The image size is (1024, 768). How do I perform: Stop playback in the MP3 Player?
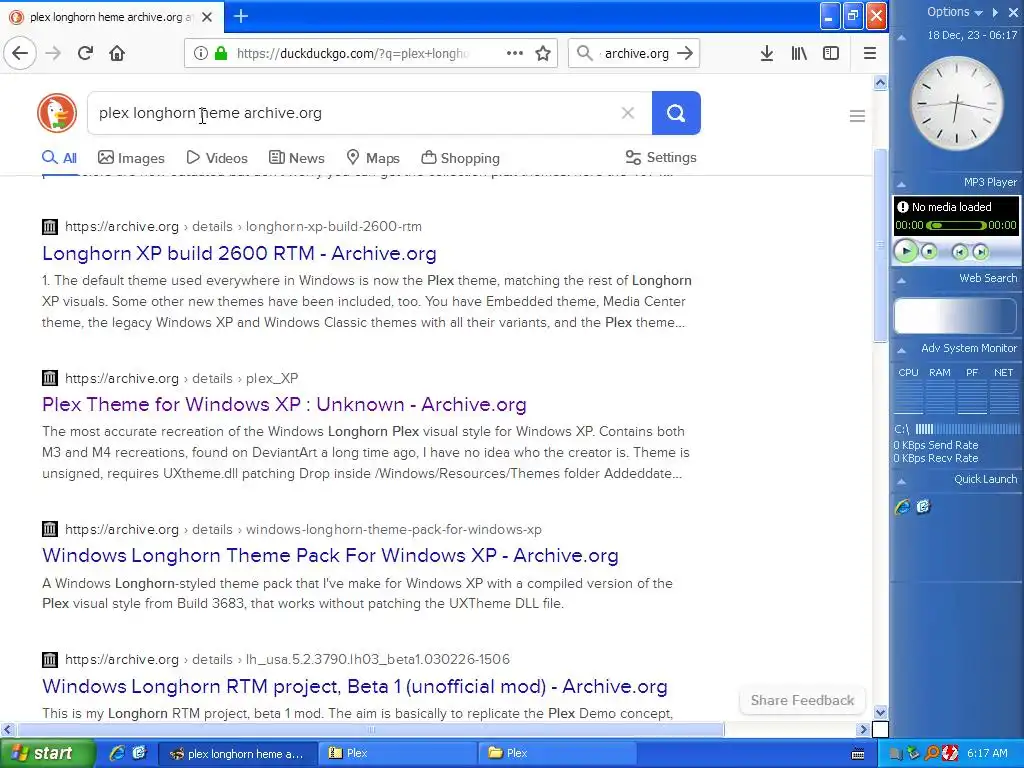(929, 252)
